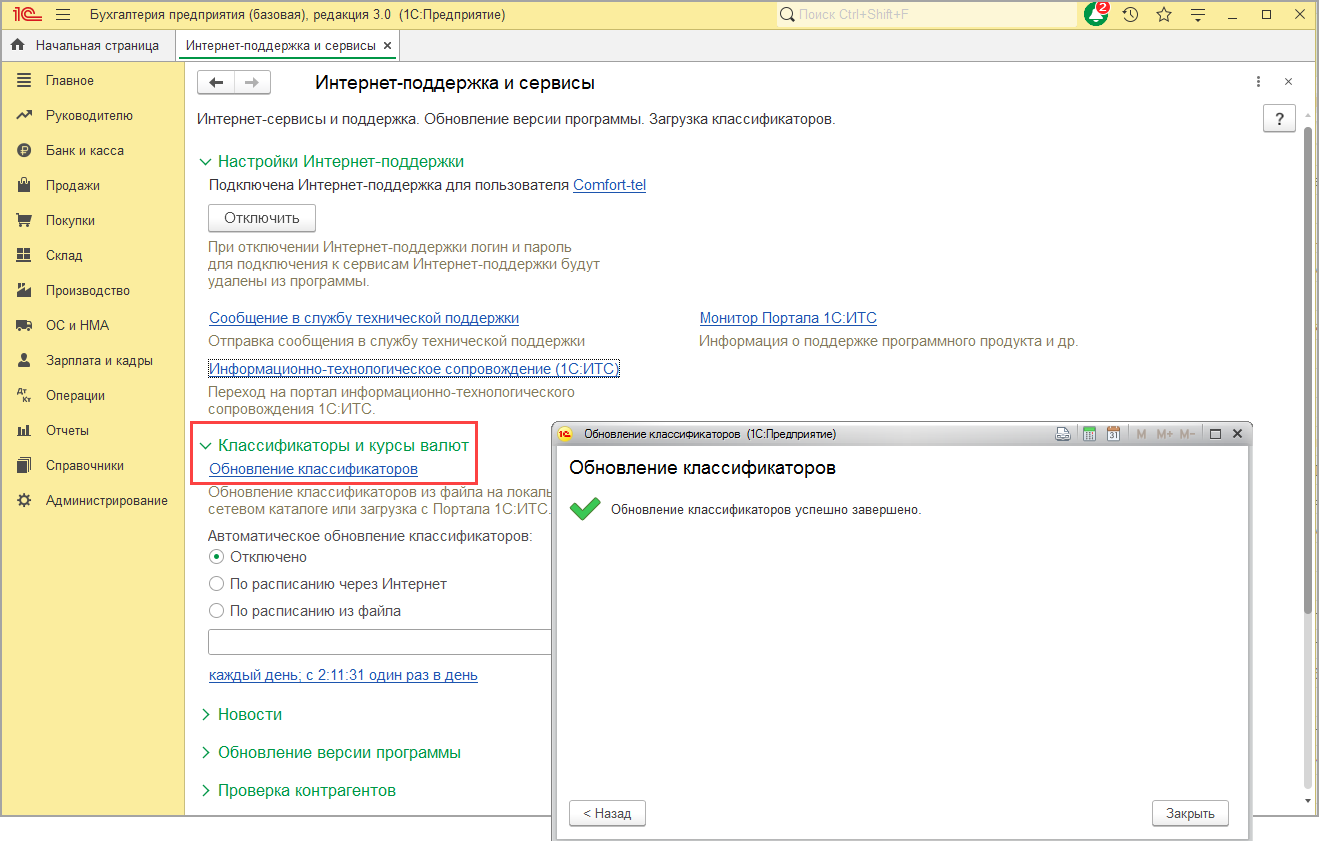Open help with the question mark button
Image resolution: width=1319 pixels, height=841 pixels.
pyautogui.click(x=1280, y=118)
